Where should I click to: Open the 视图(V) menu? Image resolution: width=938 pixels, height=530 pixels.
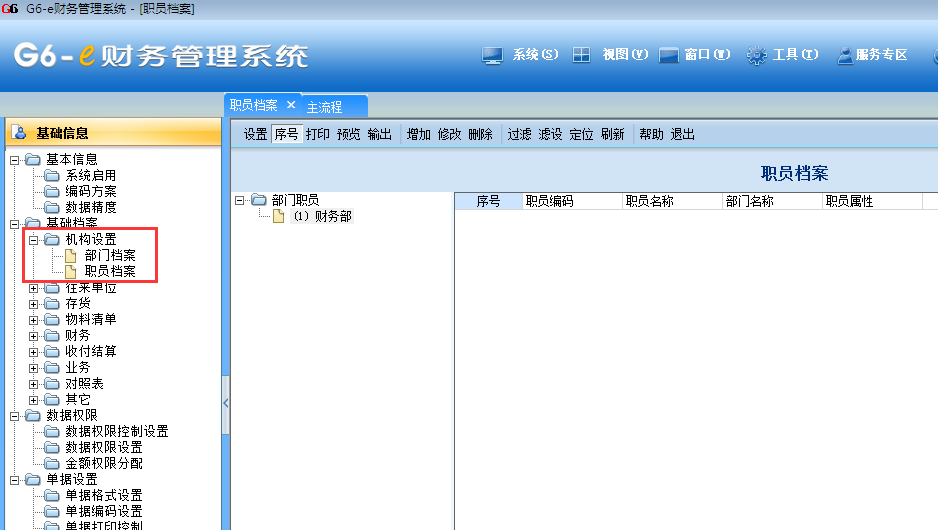pos(625,54)
